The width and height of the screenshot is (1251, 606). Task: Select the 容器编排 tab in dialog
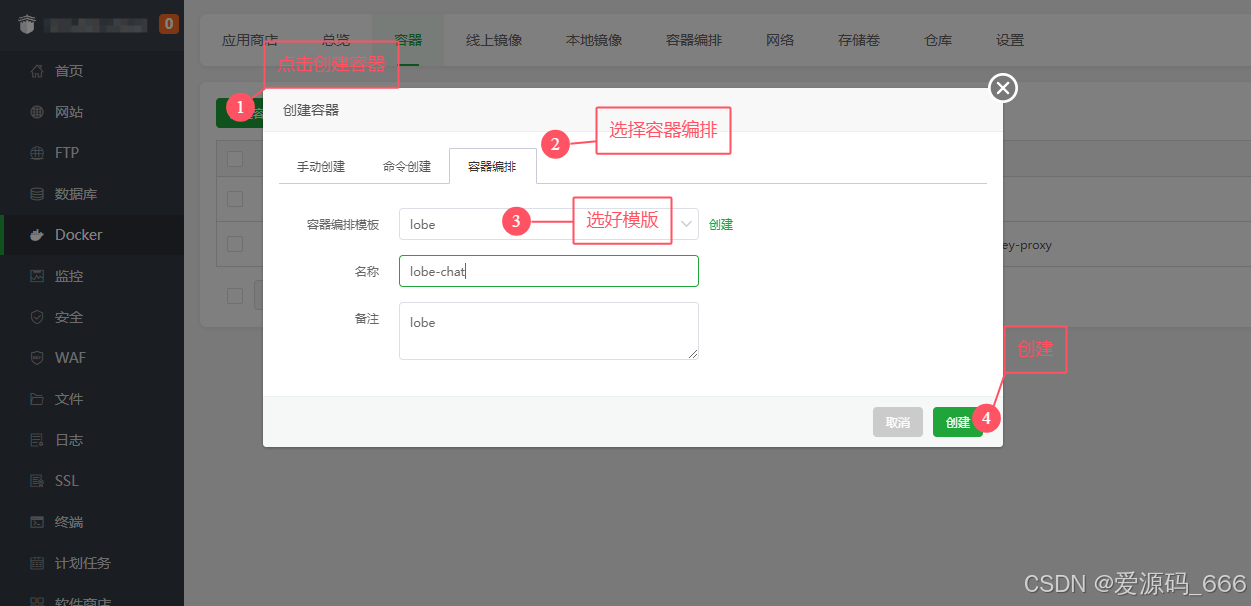pos(493,167)
